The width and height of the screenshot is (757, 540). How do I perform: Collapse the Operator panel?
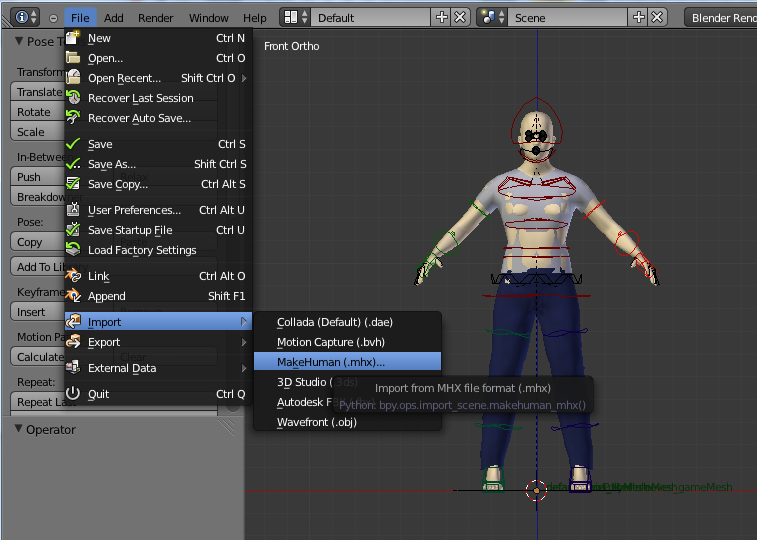(x=18, y=429)
